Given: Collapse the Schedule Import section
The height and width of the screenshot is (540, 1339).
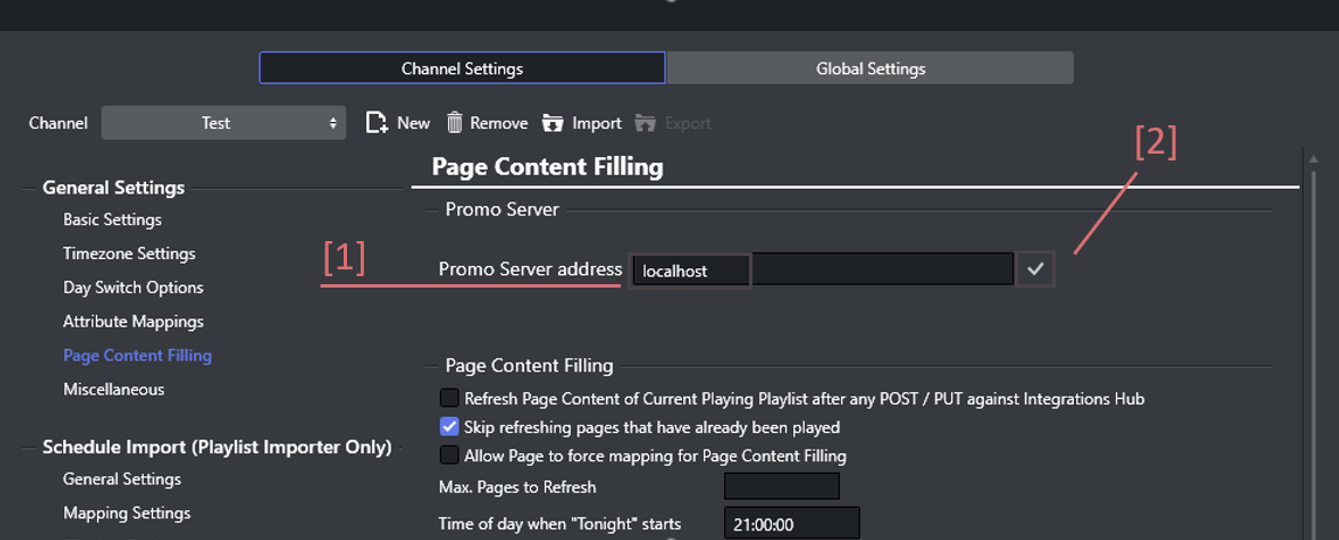Looking at the screenshot, I should 31,447.
